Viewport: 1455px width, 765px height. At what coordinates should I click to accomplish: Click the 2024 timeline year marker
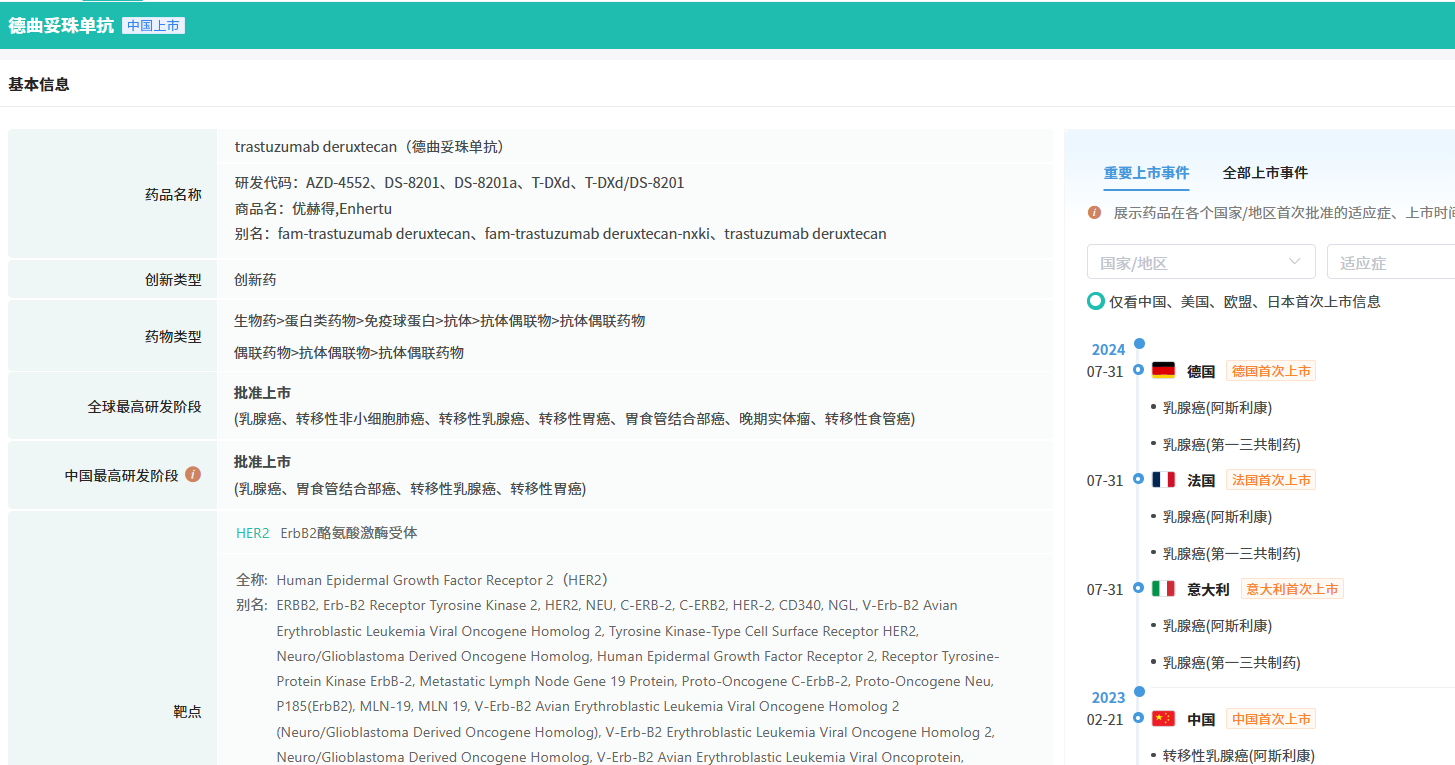click(x=1108, y=349)
